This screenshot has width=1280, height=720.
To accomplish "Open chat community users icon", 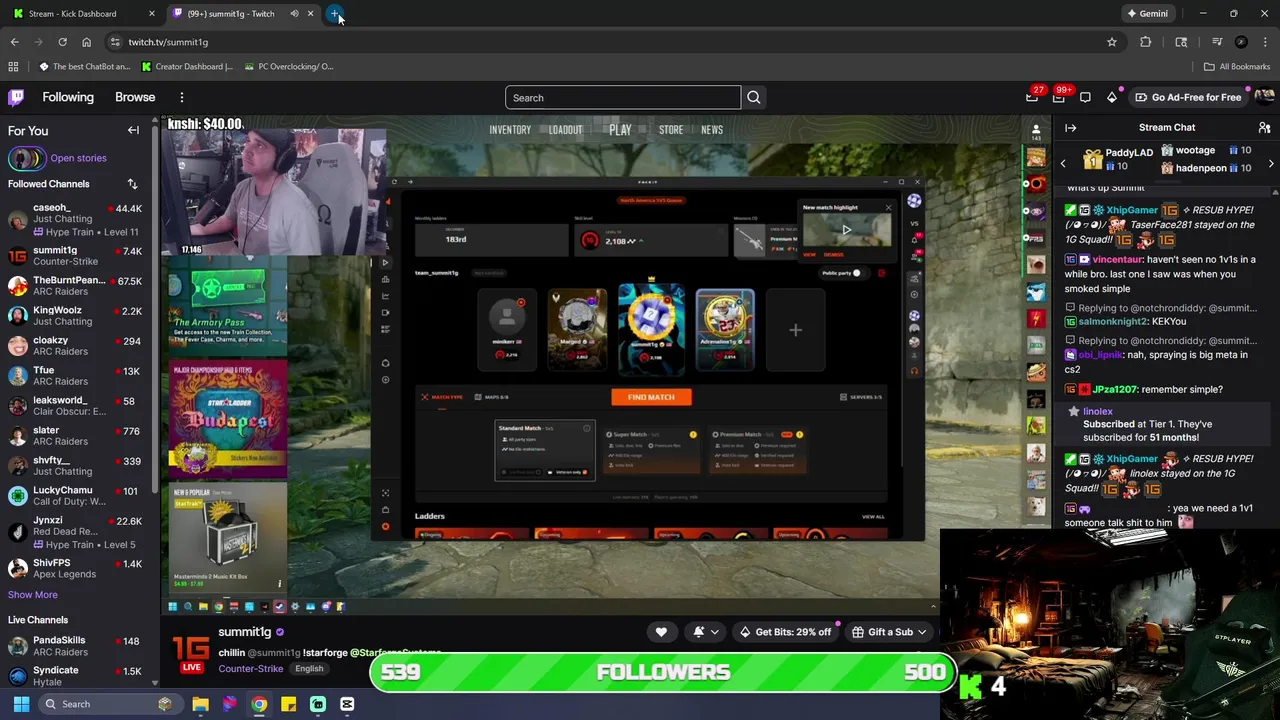I will pos(1264,128).
